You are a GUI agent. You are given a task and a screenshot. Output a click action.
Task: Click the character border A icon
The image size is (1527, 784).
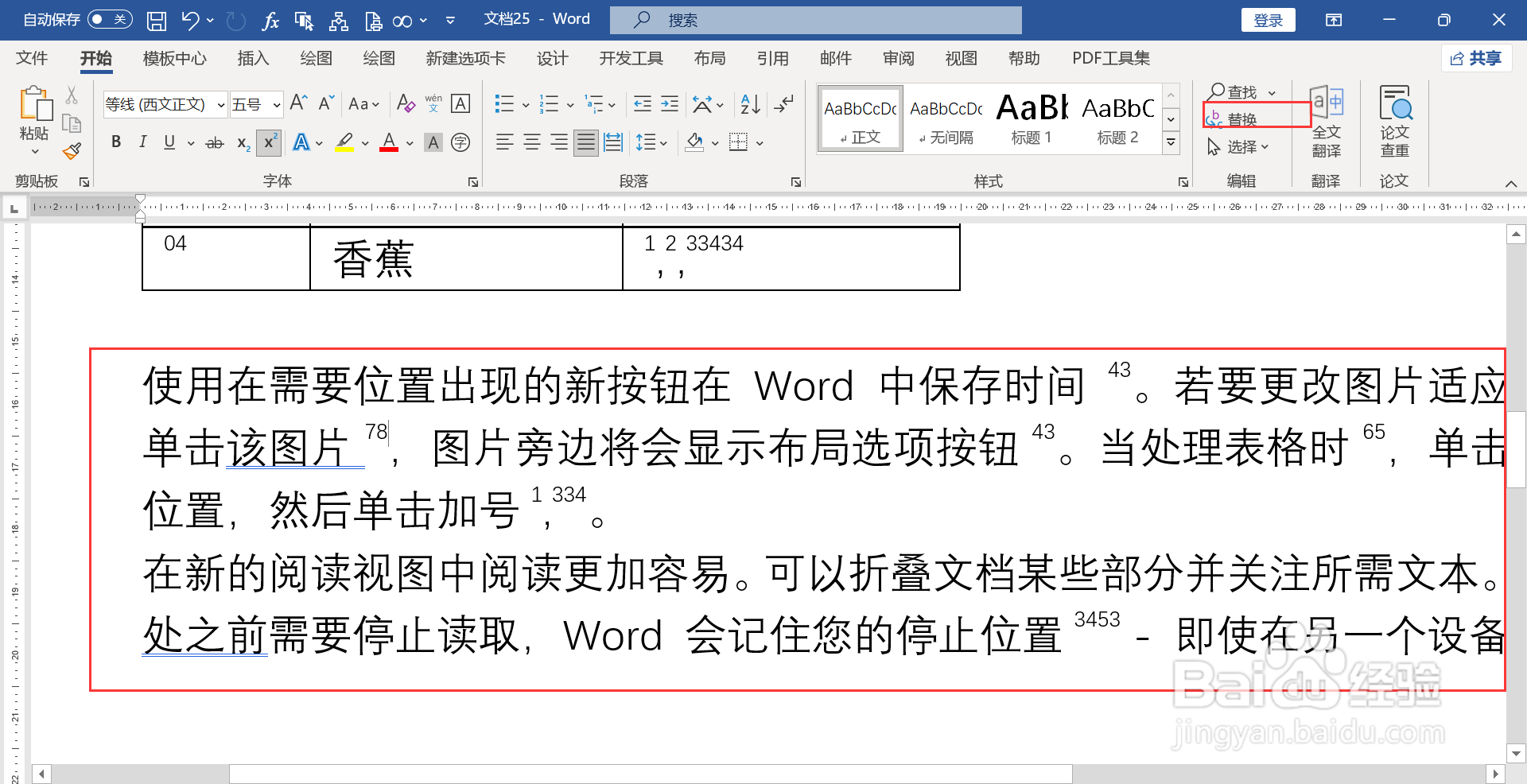[460, 103]
